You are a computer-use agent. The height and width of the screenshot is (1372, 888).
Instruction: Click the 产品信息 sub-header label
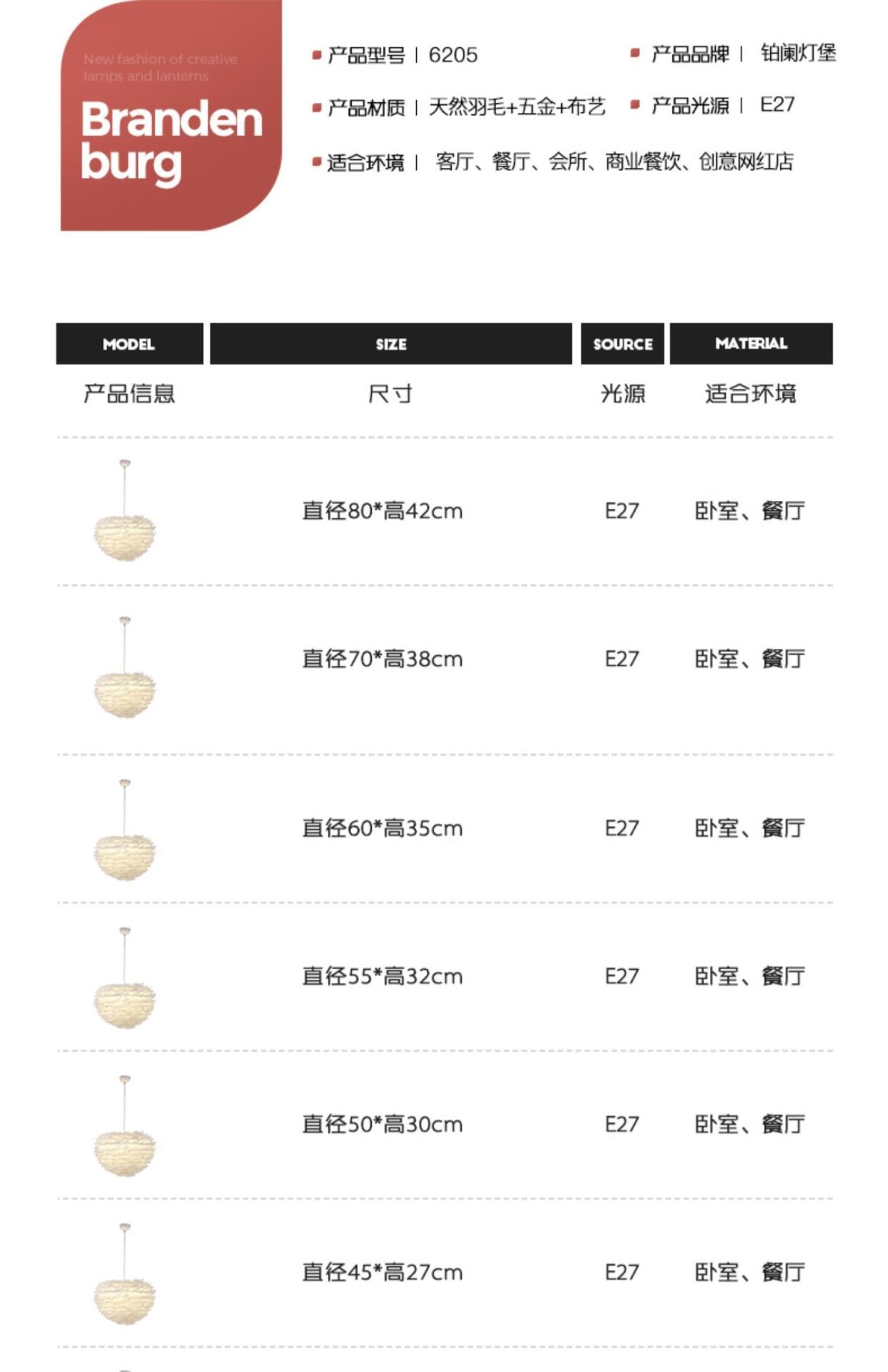click(x=129, y=393)
